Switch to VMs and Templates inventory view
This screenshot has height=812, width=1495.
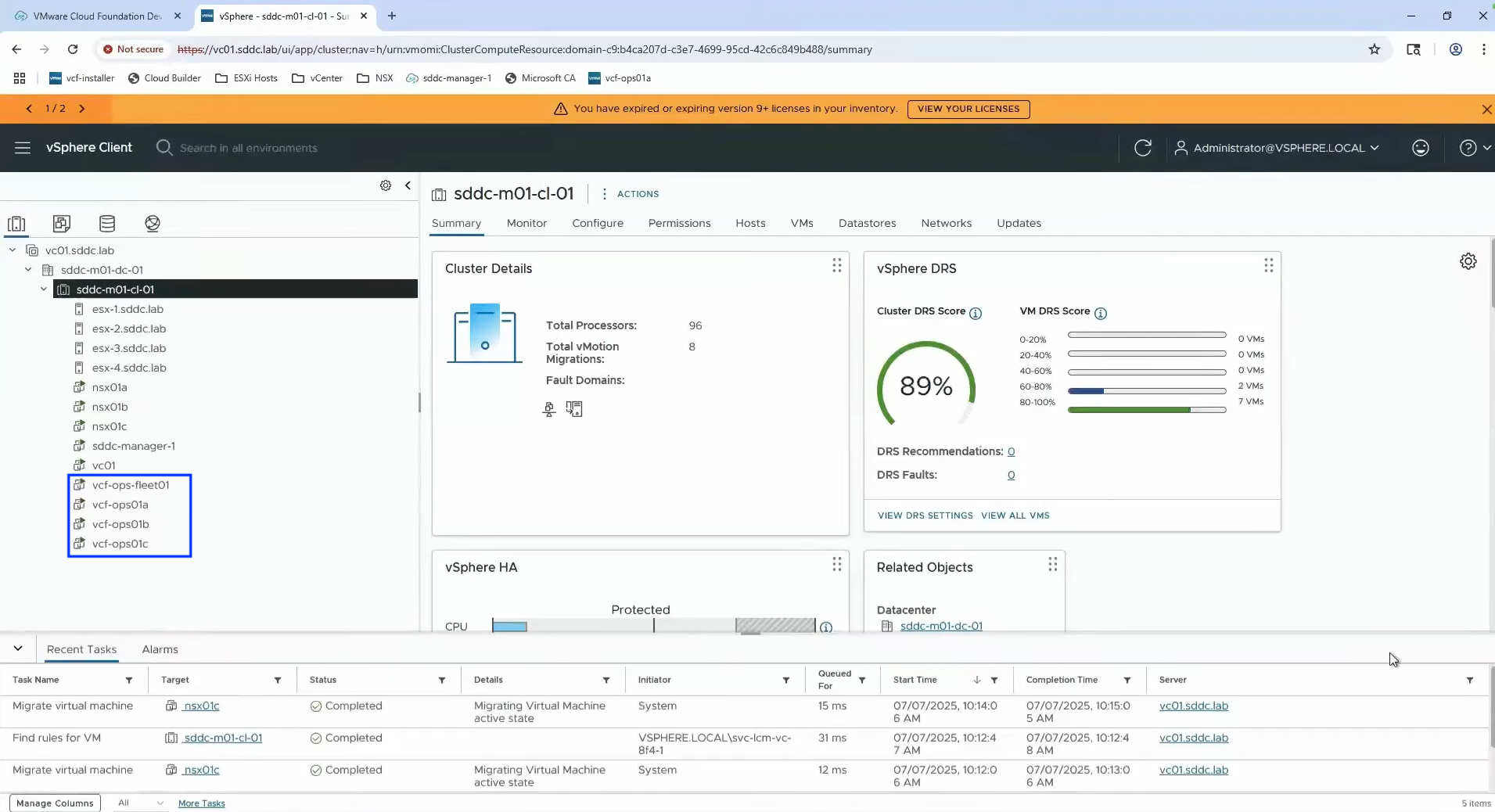point(62,224)
